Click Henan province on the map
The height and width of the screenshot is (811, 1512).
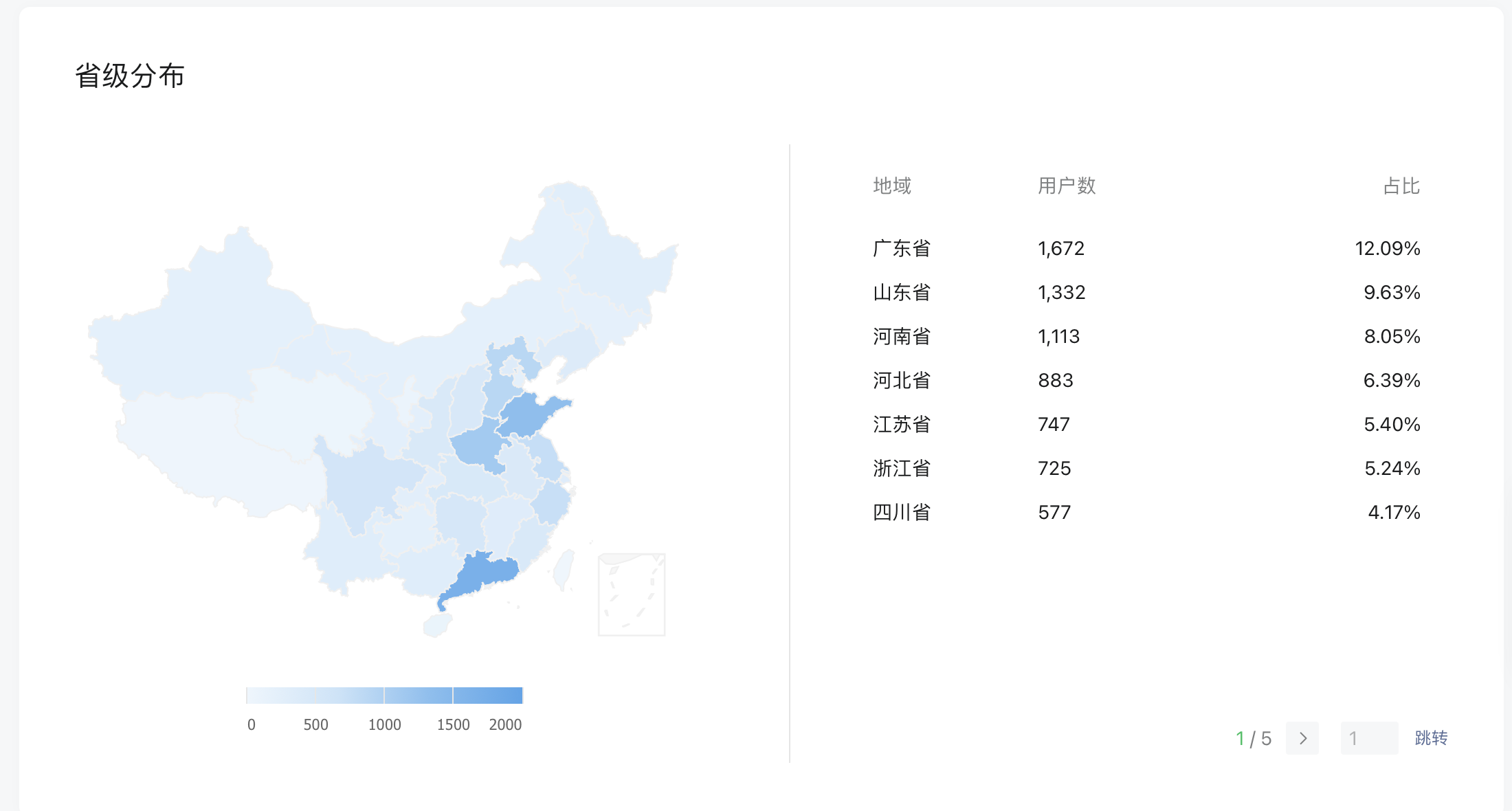click(476, 447)
